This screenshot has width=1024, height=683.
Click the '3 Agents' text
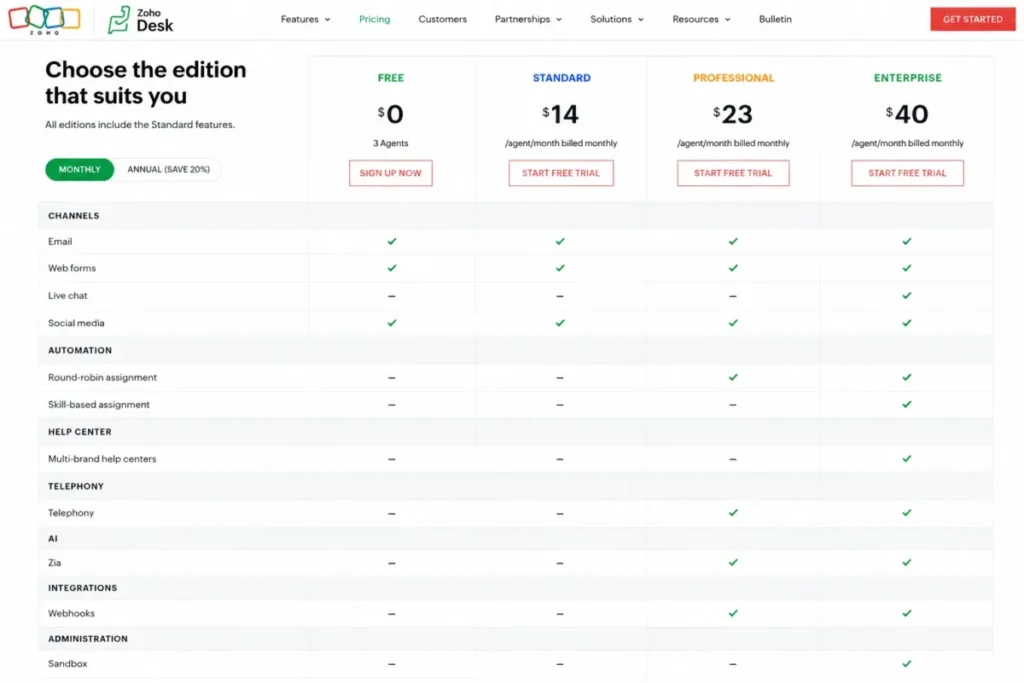click(391, 143)
